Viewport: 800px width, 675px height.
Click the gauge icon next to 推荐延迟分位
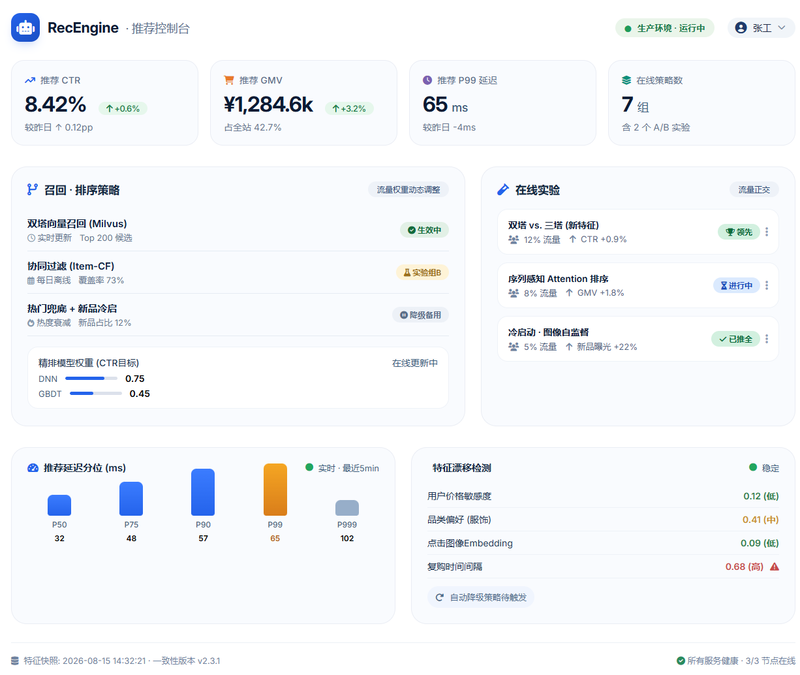pos(33,468)
